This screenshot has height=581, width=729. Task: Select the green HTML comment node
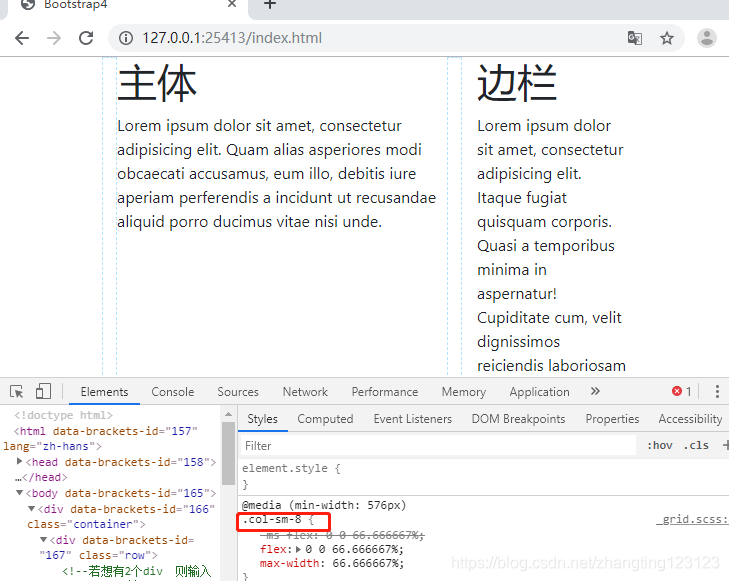pyautogui.click(x=137, y=571)
